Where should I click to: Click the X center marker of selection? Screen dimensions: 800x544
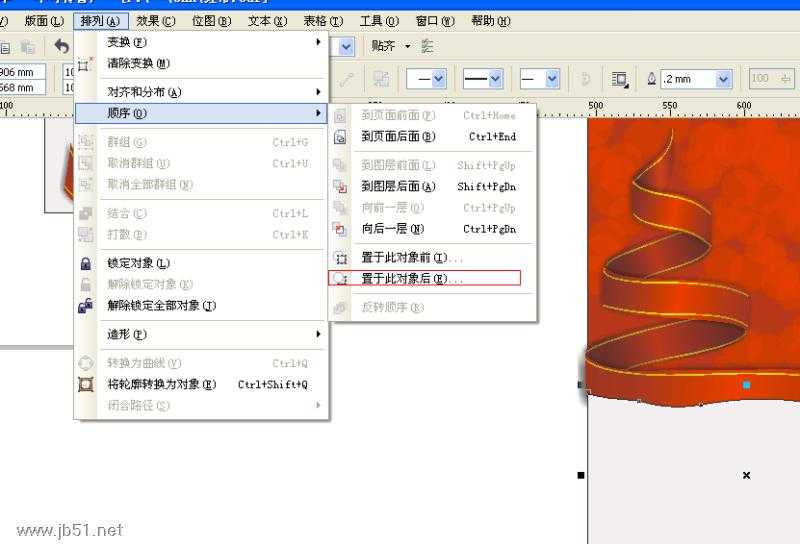coord(746,475)
